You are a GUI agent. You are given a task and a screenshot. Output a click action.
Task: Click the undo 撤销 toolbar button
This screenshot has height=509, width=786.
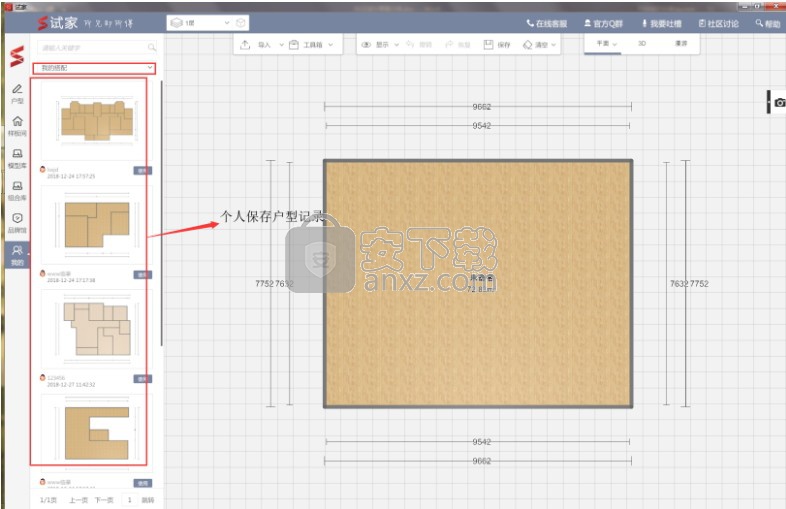point(419,45)
